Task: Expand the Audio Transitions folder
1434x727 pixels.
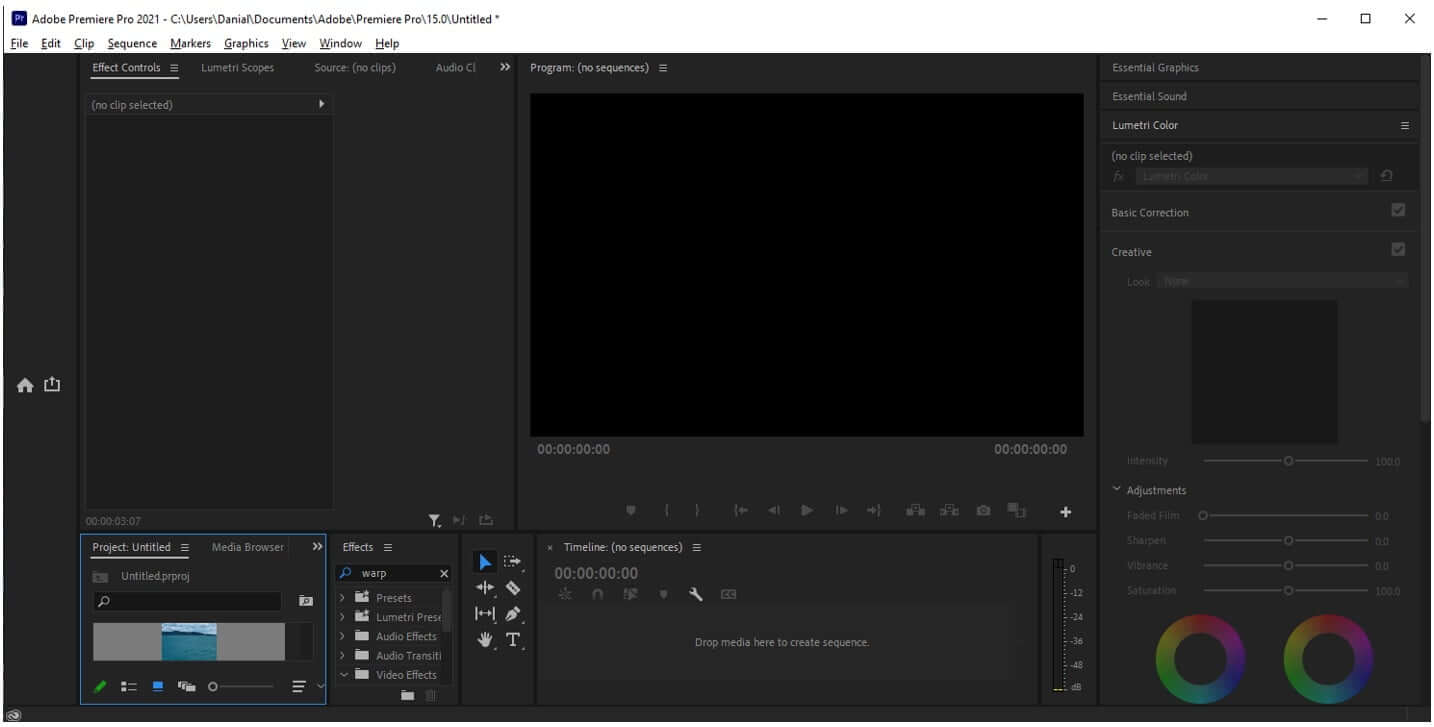Action: click(x=343, y=656)
